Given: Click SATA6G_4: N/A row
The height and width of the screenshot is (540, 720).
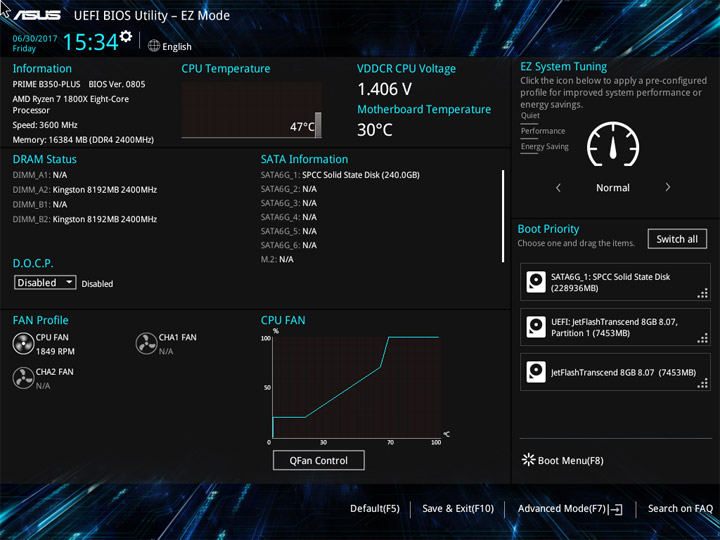Looking at the screenshot, I should point(289,217).
